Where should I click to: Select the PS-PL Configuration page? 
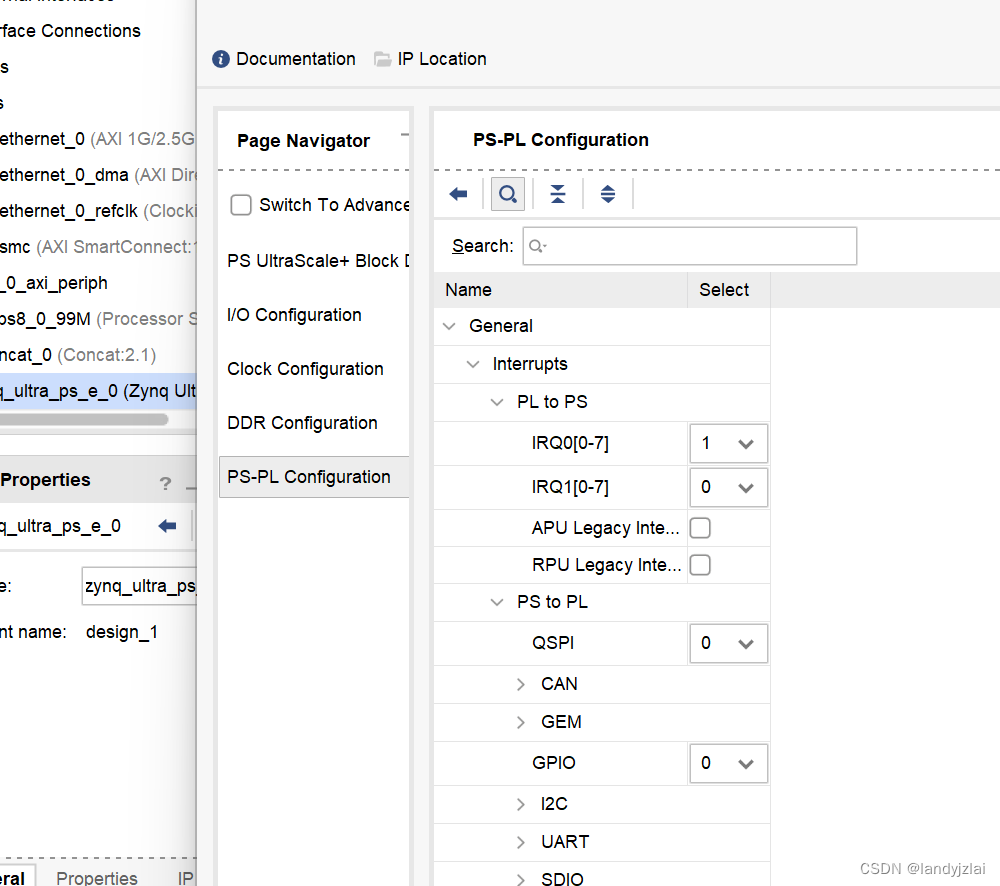point(314,477)
